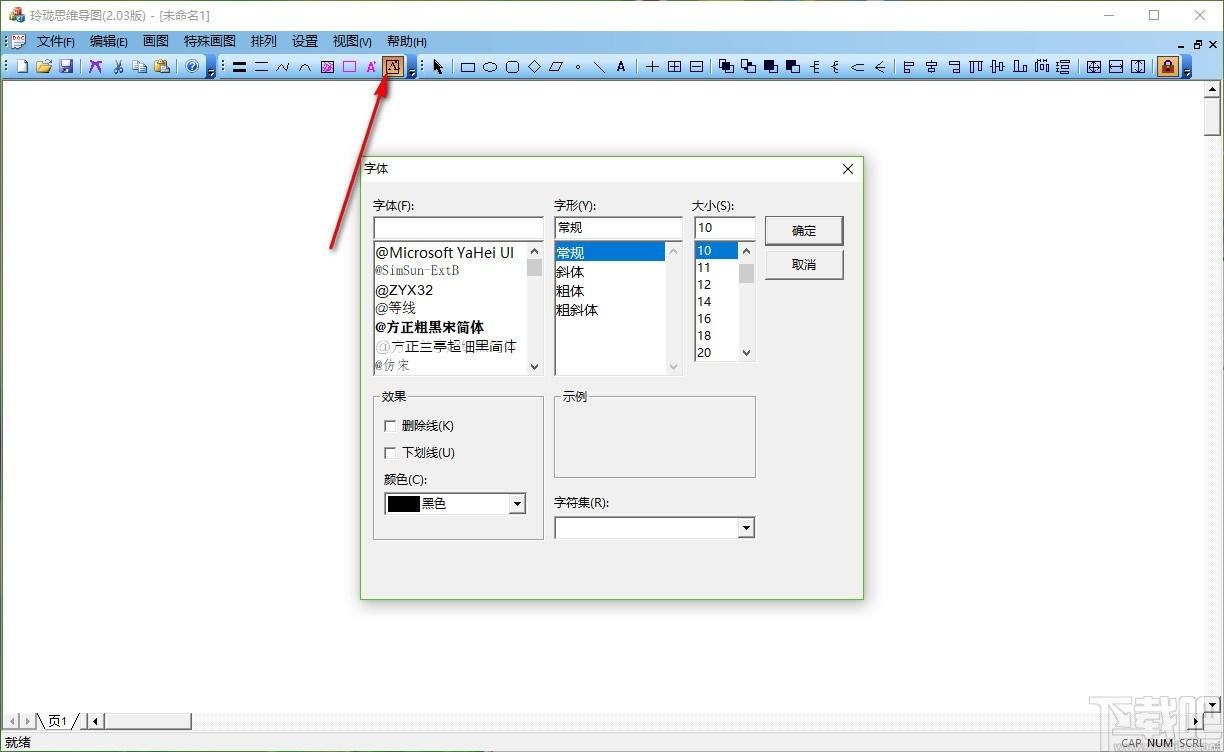
Task: Click the Save floppy disk icon
Action: [x=66, y=67]
